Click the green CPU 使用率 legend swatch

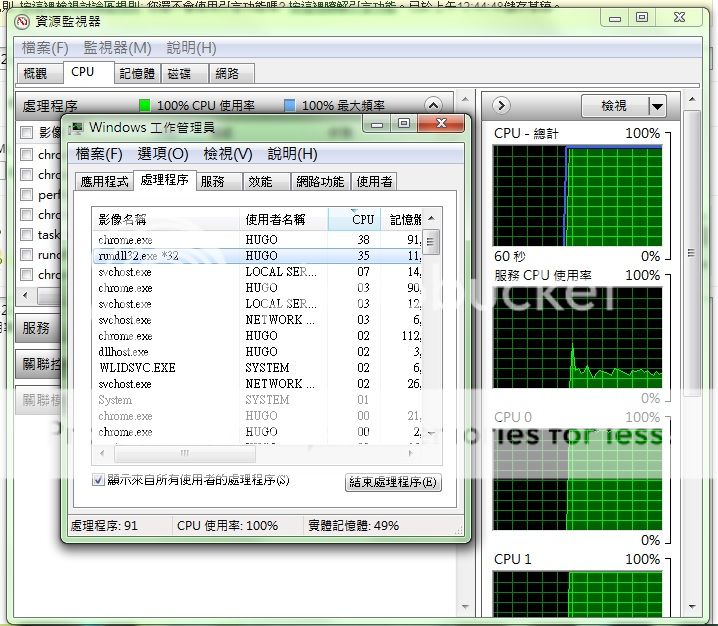[145, 106]
